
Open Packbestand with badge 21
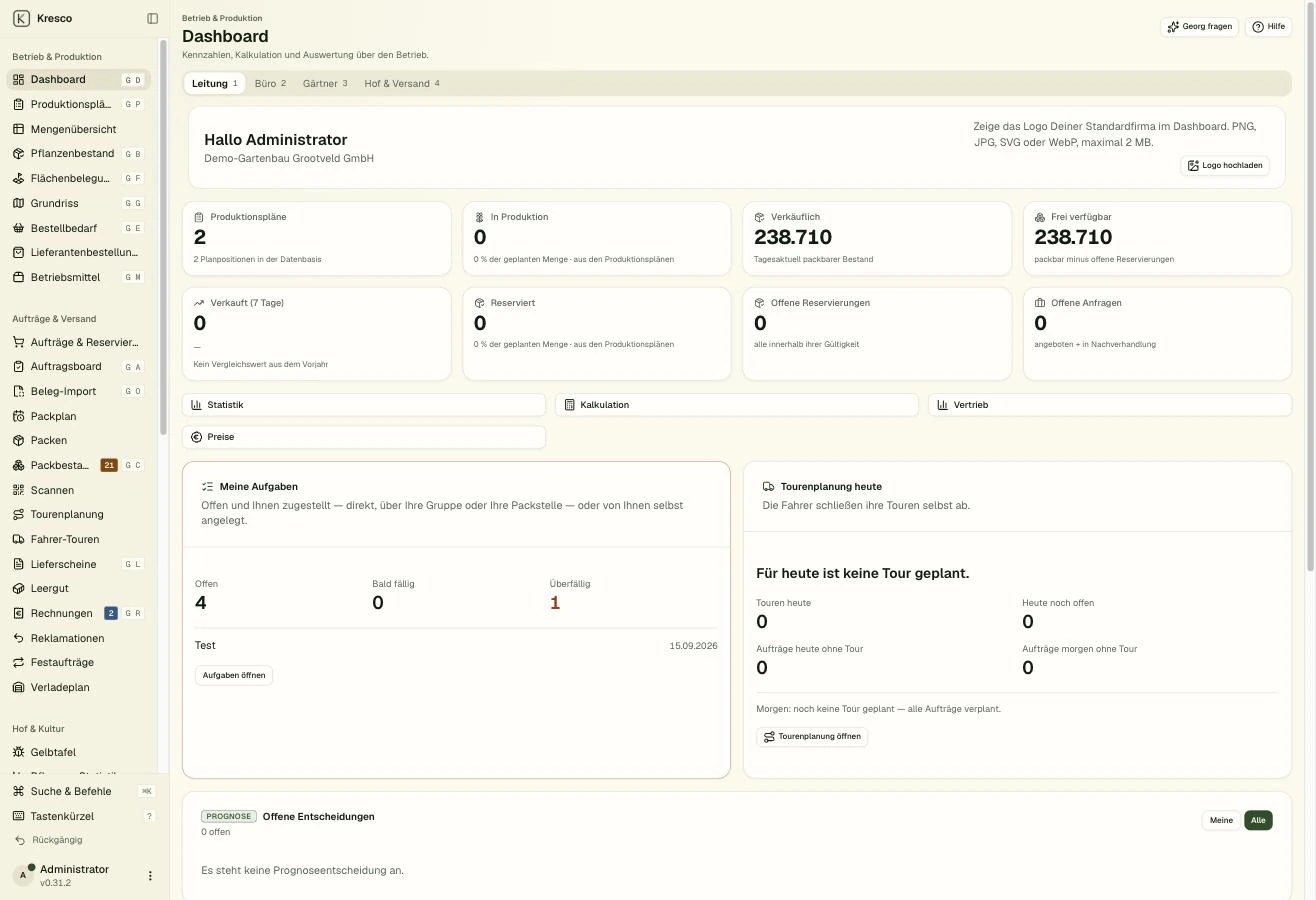[x=78, y=465]
